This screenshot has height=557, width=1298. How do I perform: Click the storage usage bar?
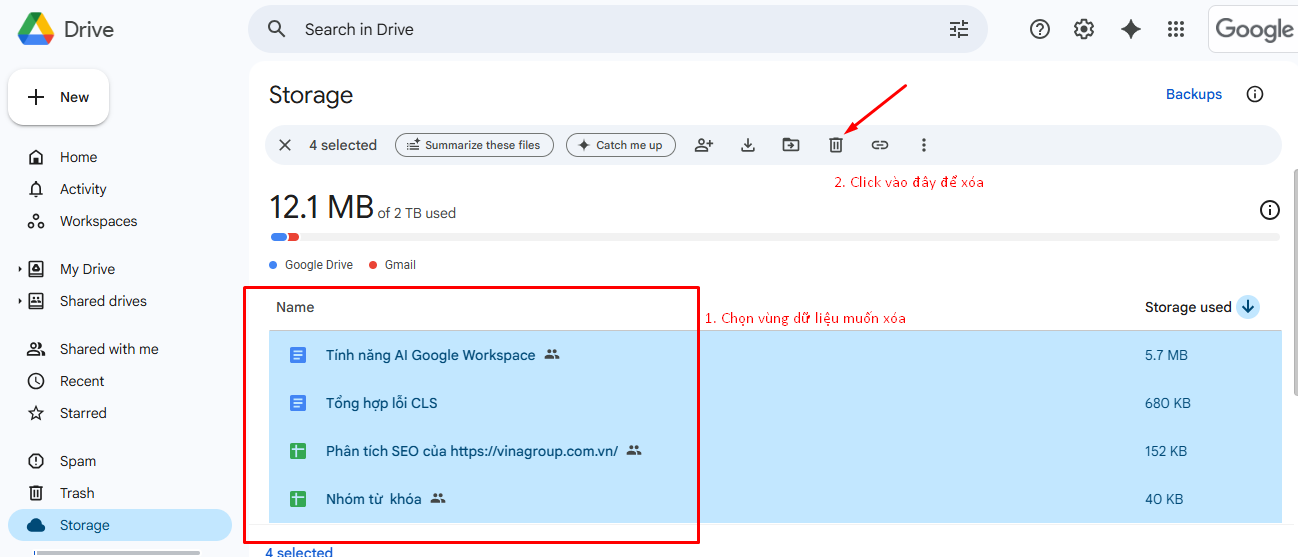[774, 237]
